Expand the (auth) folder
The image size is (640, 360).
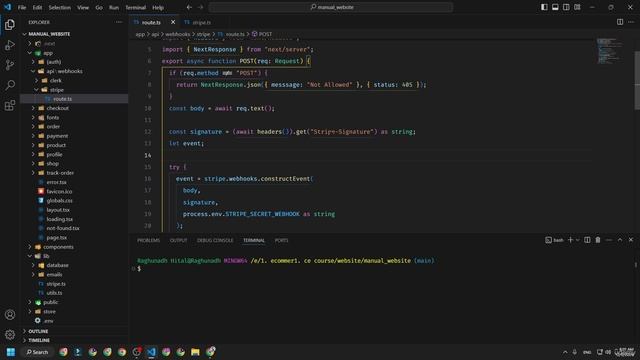pyautogui.click(x=74, y=62)
